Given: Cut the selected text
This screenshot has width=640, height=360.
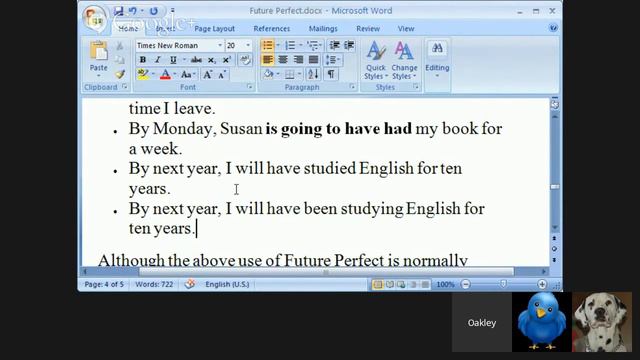Looking at the screenshot, I should [120, 46].
